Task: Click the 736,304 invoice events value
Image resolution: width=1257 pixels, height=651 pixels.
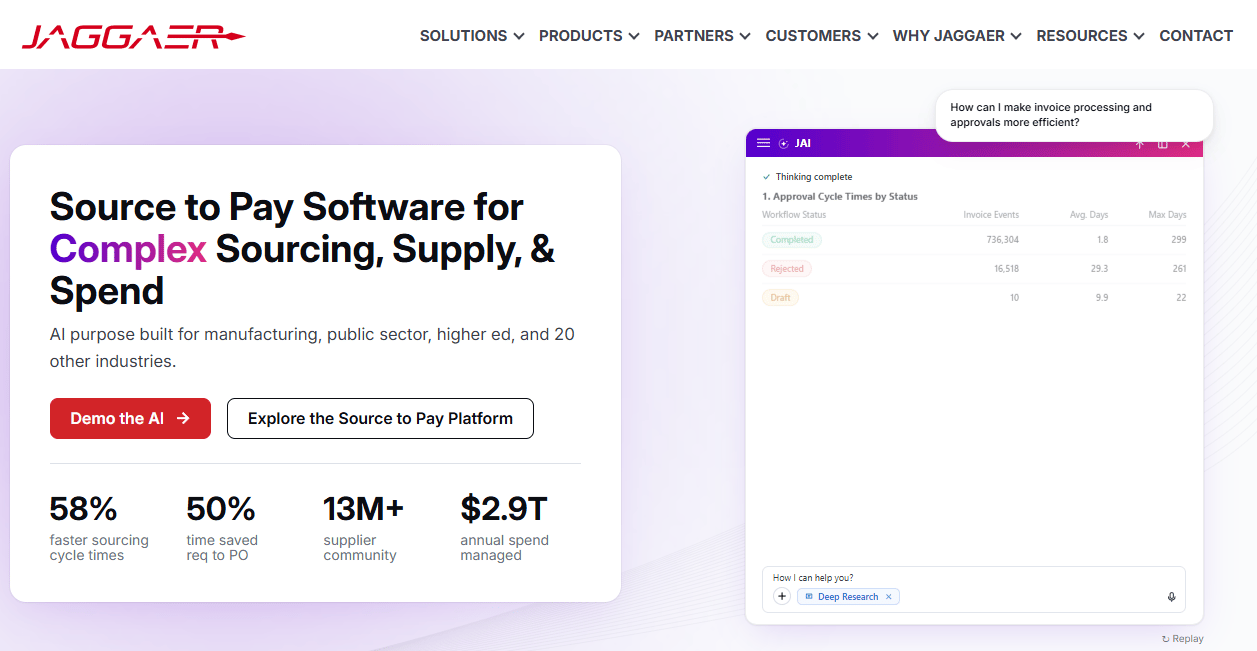Action: (1002, 240)
